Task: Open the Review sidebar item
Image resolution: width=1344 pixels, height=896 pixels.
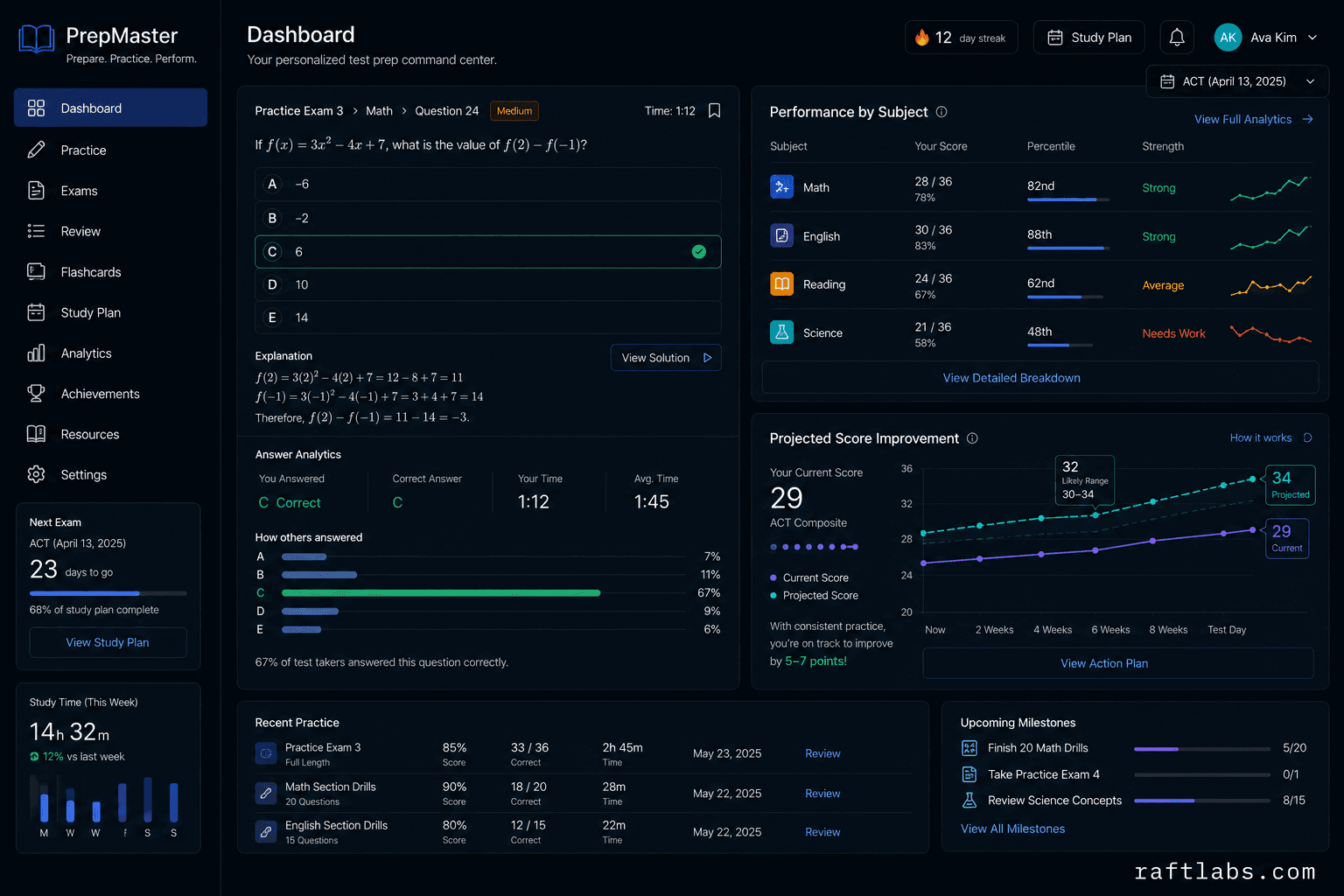Action: [110, 231]
